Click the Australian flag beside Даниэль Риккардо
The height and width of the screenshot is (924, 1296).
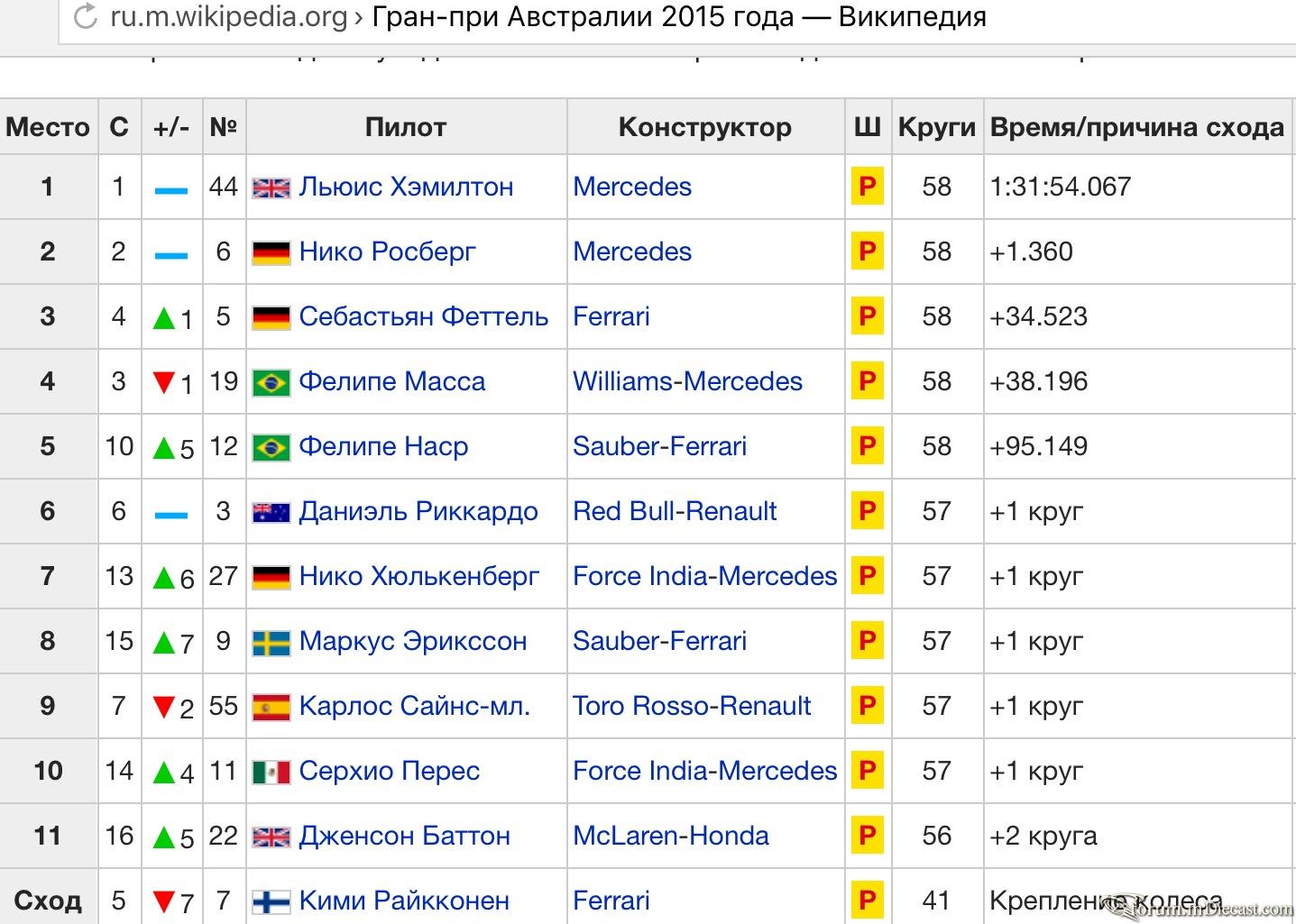[x=271, y=512]
